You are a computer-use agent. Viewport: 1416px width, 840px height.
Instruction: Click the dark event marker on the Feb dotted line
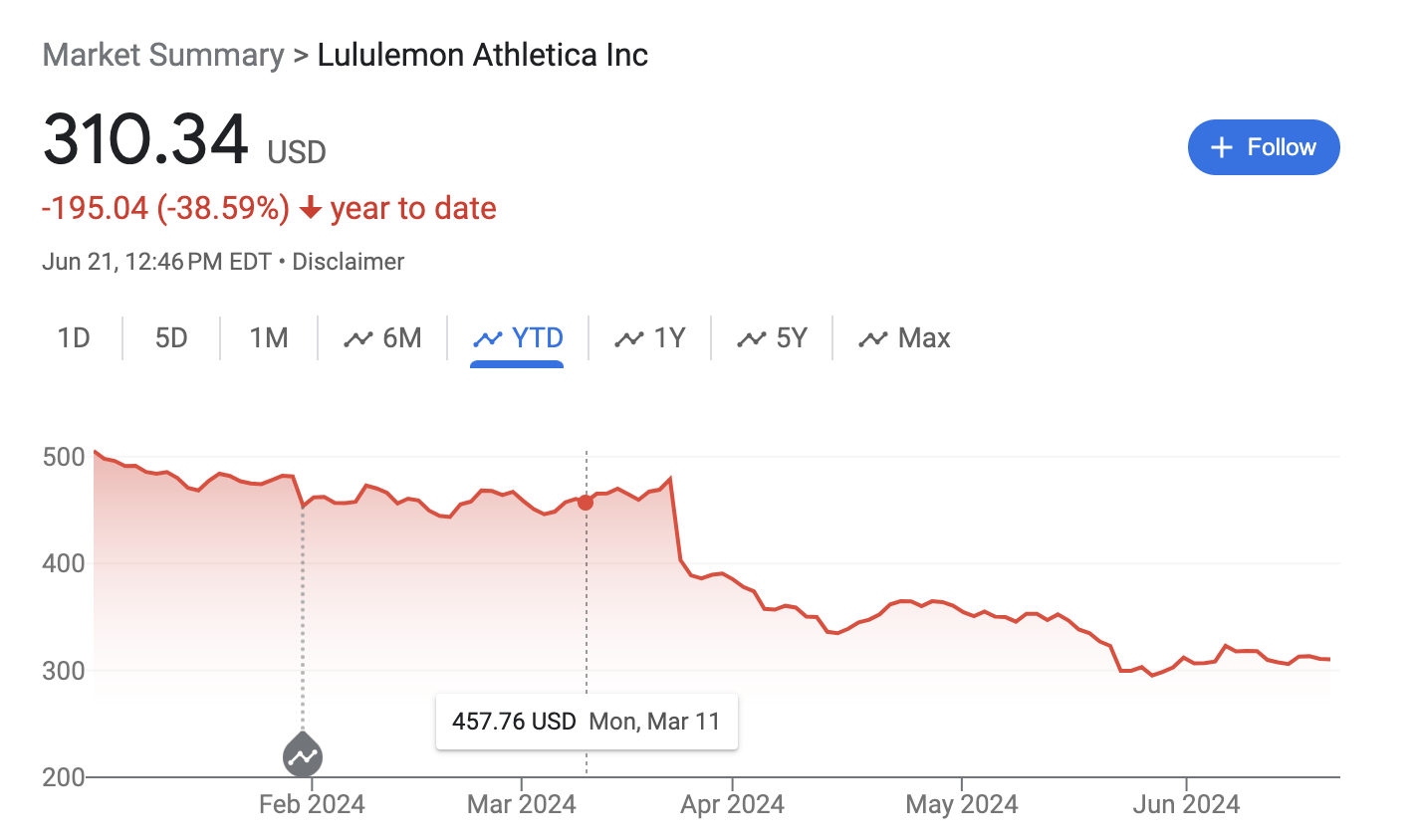point(302,757)
